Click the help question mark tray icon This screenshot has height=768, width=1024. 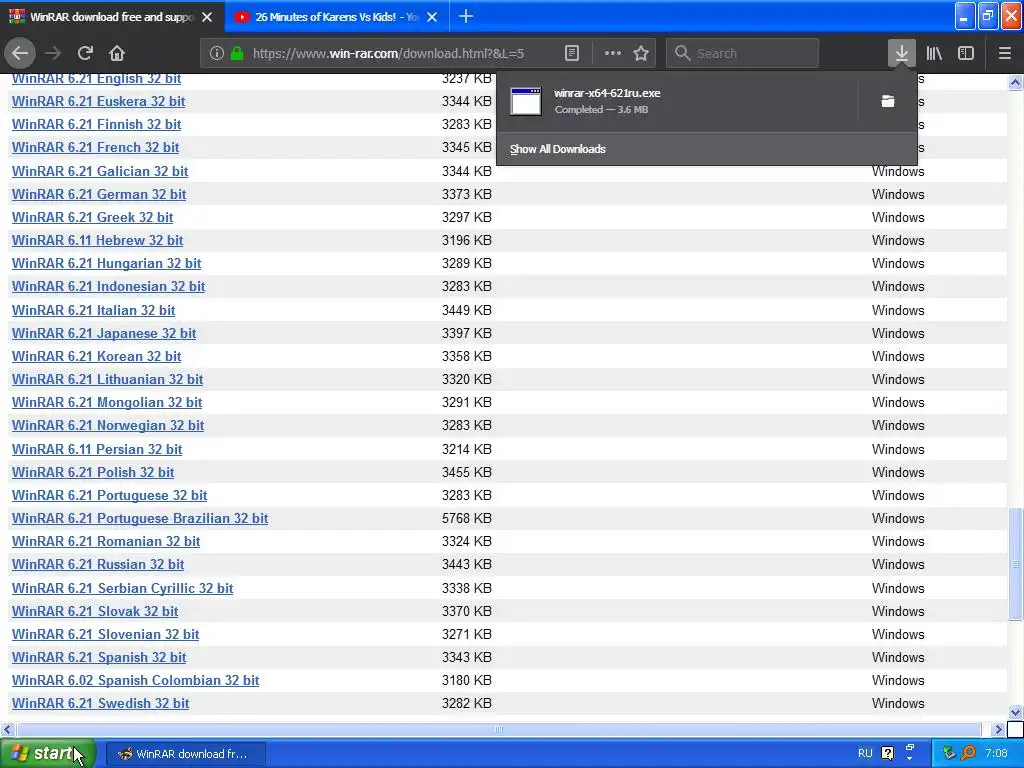pyautogui.click(x=888, y=753)
